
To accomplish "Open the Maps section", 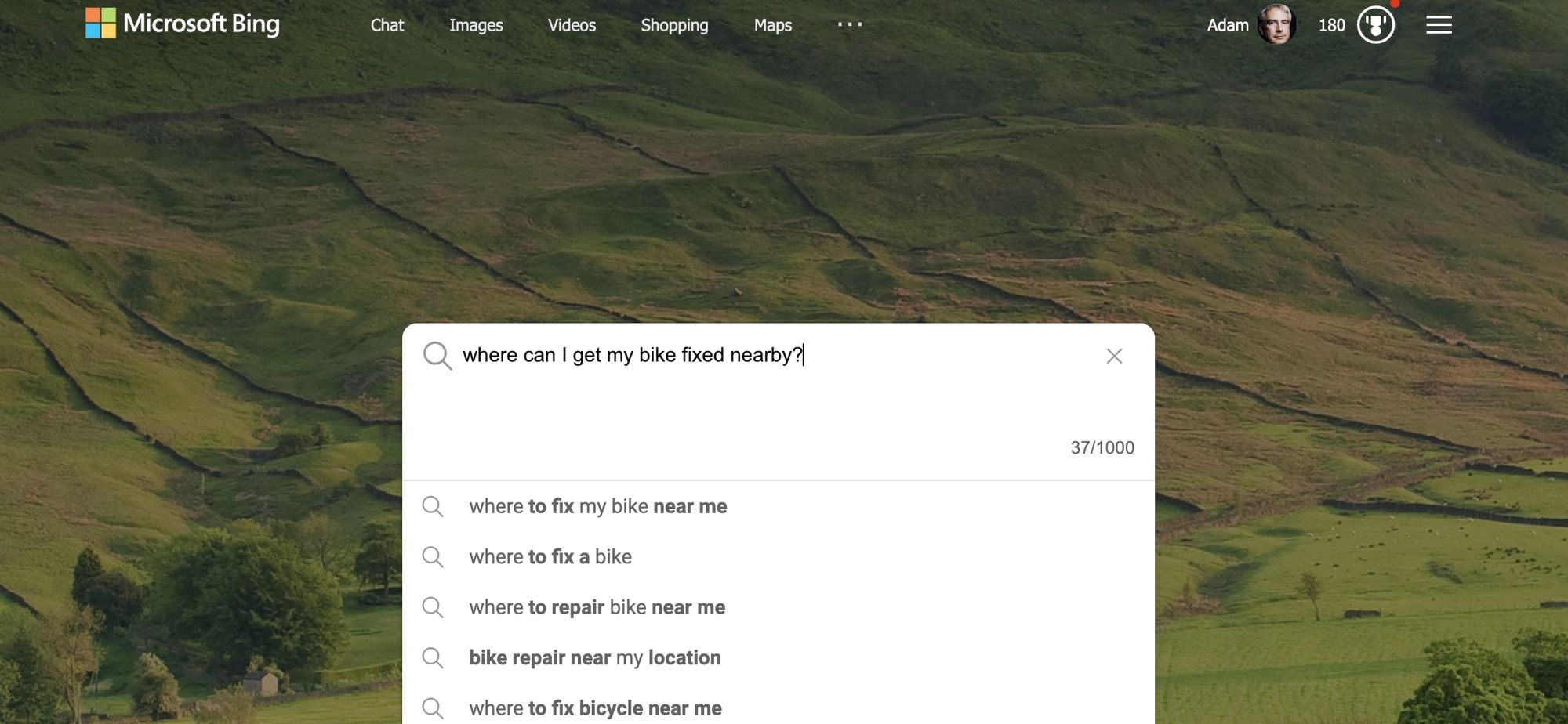I will 772,25.
